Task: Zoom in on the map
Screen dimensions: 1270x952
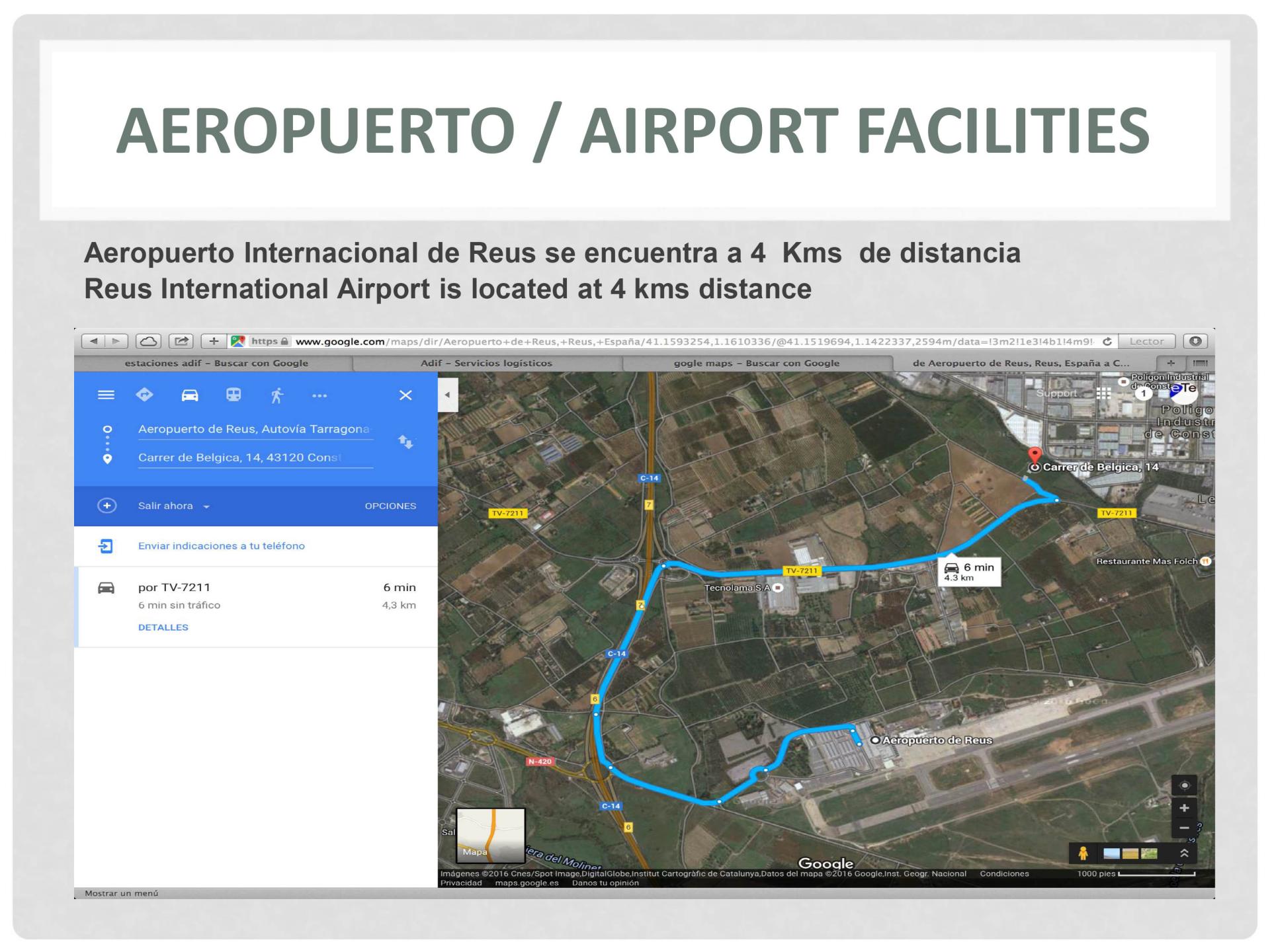Action: (x=1184, y=808)
